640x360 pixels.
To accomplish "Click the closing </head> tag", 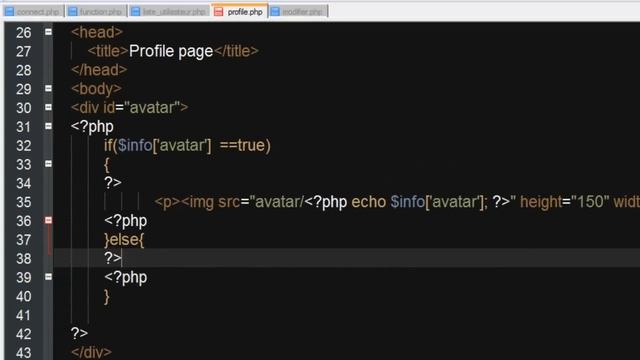I will click(x=99, y=70).
